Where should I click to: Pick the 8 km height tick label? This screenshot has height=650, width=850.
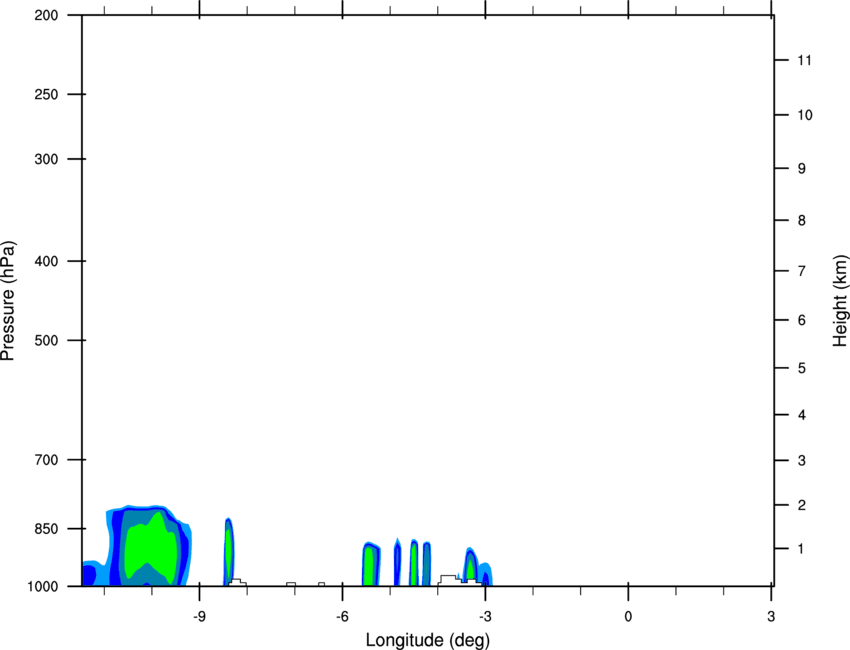pos(802,220)
